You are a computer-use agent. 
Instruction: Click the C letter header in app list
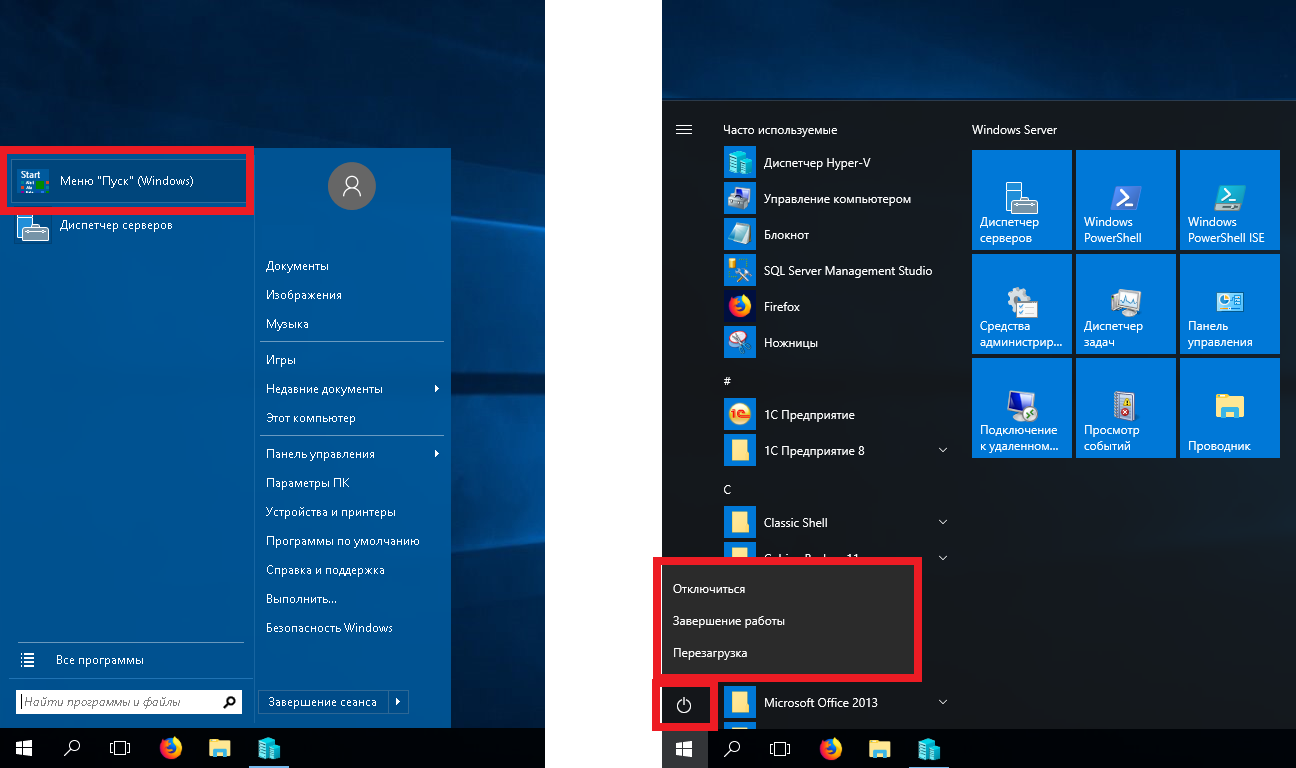click(728, 489)
